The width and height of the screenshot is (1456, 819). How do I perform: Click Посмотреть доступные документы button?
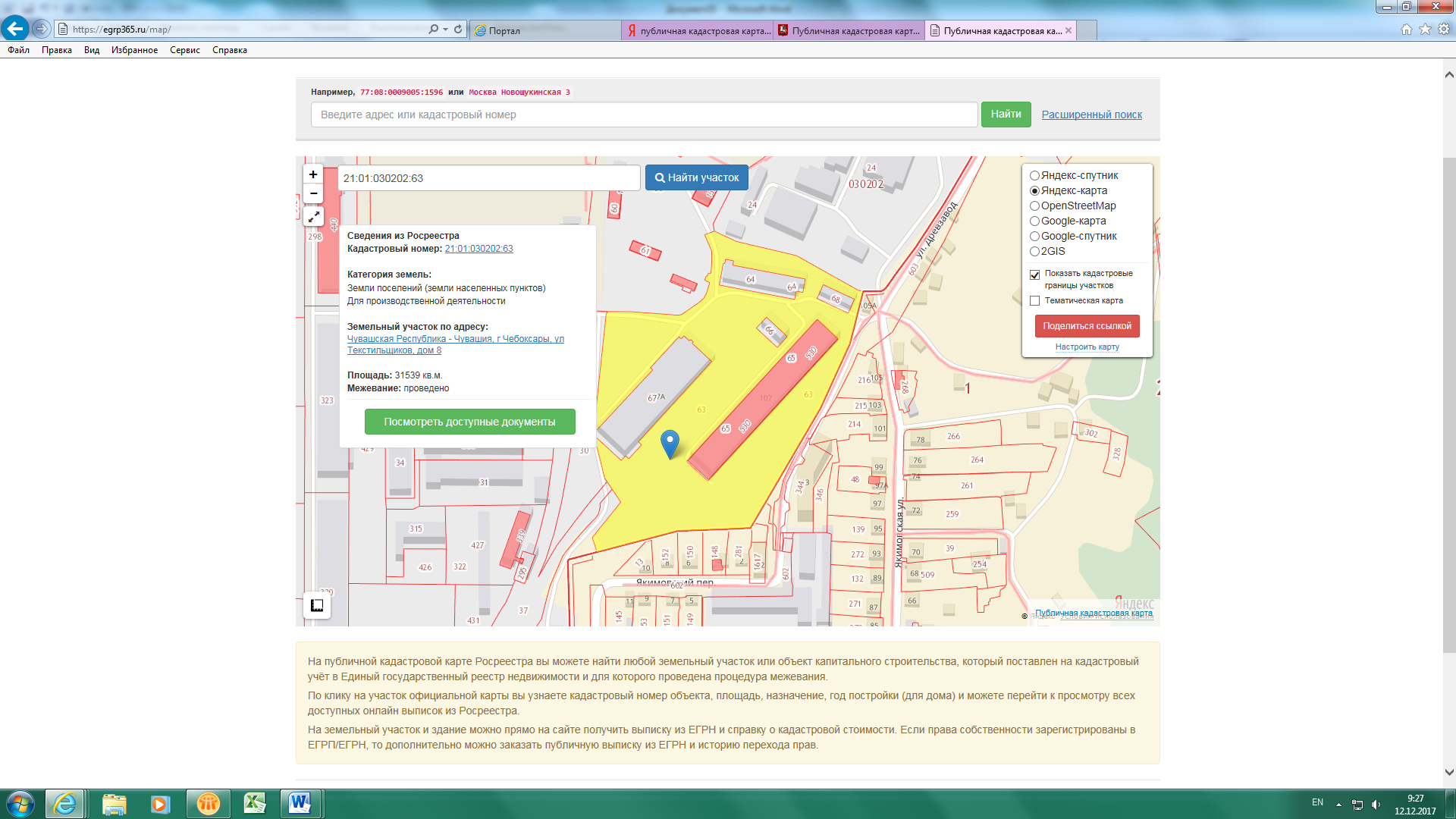click(x=469, y=422)
